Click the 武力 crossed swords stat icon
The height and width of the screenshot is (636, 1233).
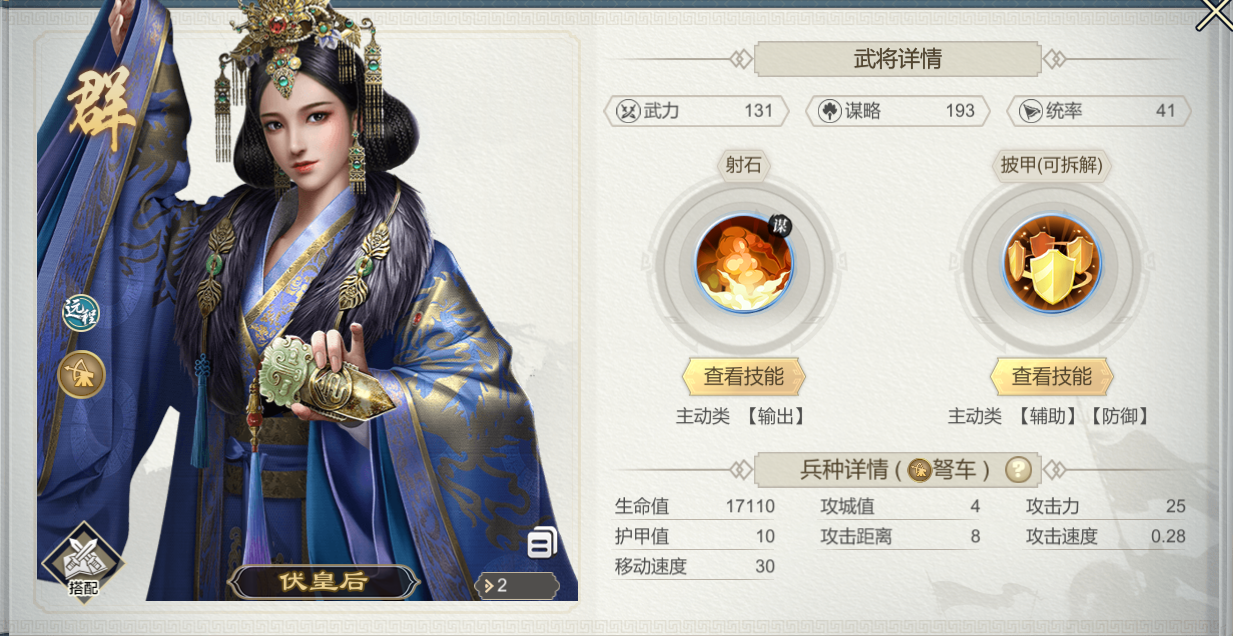(628, 111)
